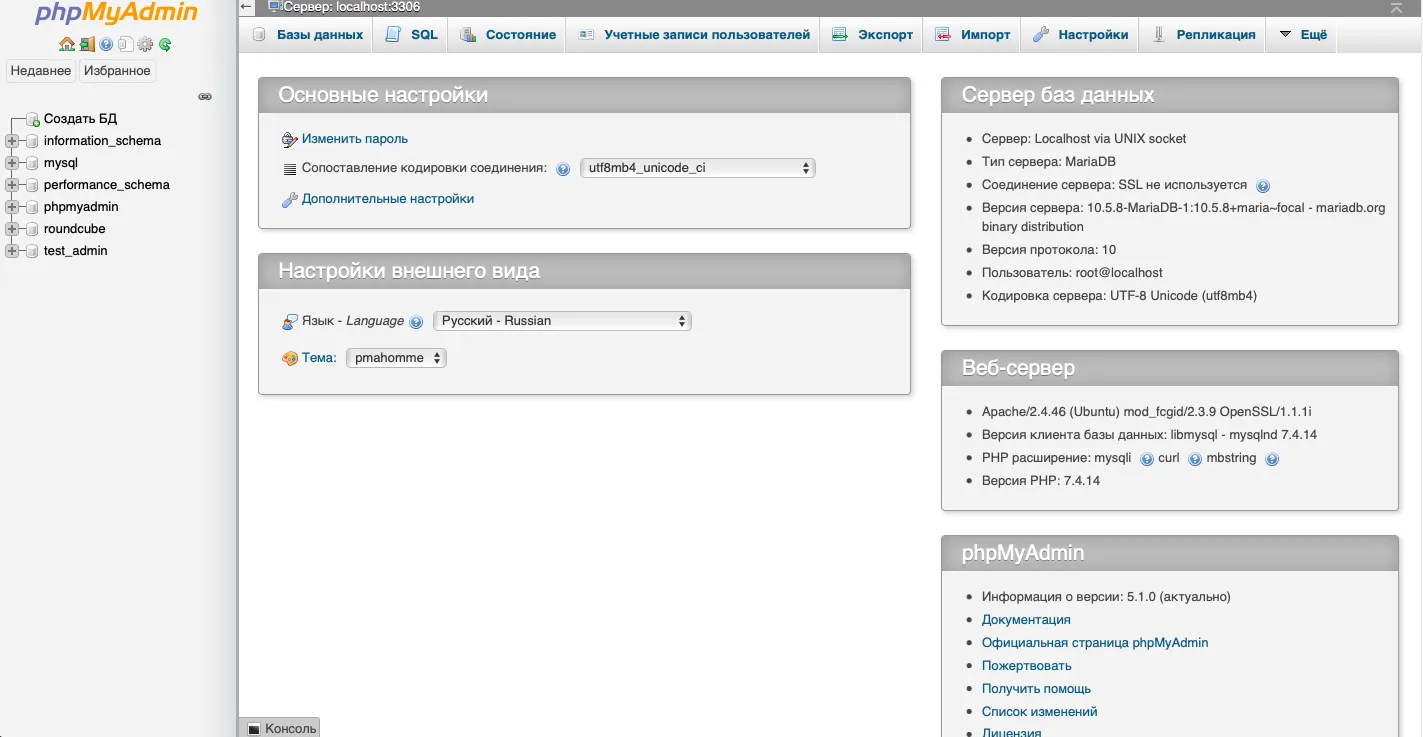This screenshot has height=737, width=1423.
Task: Expand performance_schema database tree
Action: (x=12, y=185)
